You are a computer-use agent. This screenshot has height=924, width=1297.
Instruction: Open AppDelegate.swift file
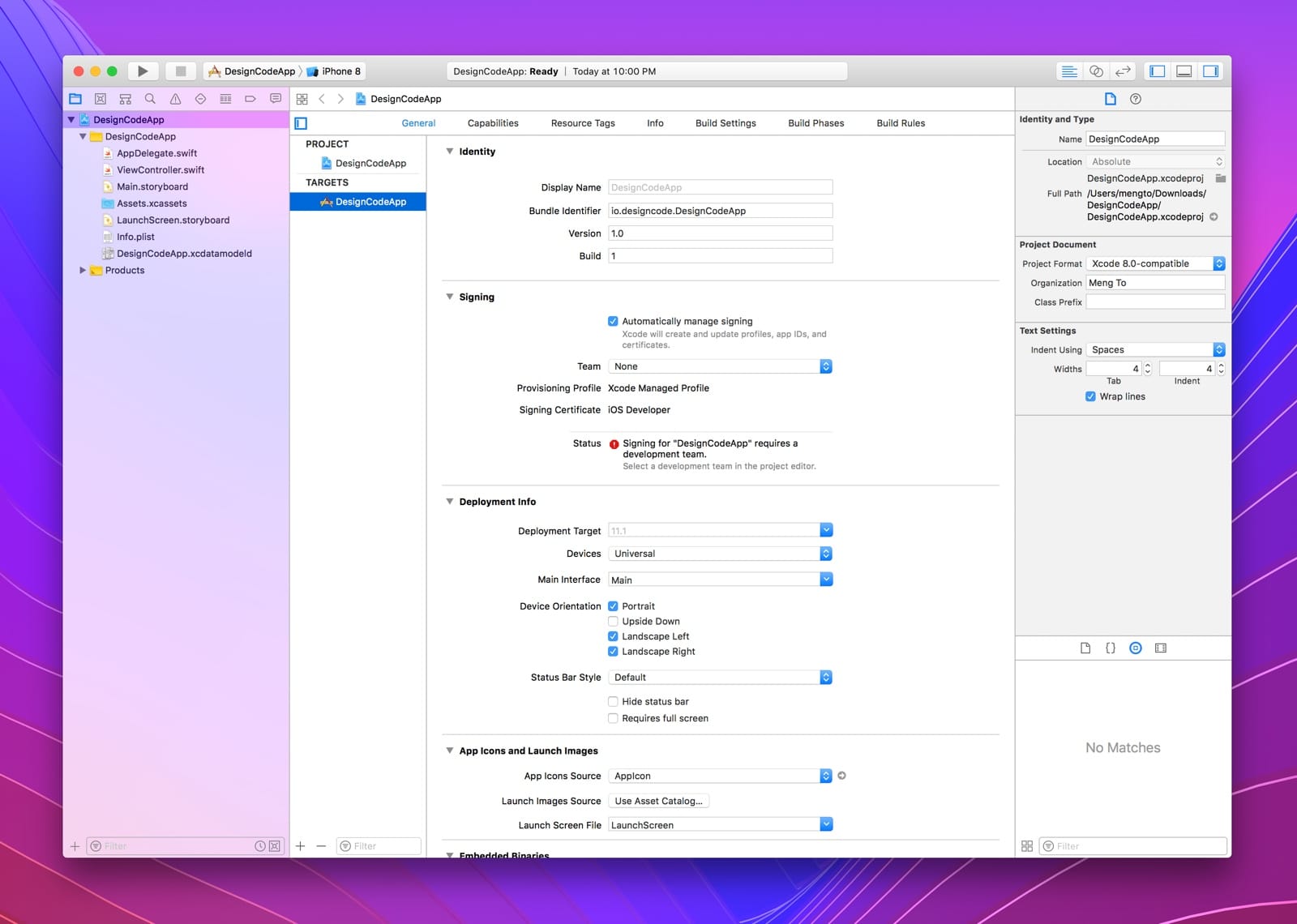(156, 153)
